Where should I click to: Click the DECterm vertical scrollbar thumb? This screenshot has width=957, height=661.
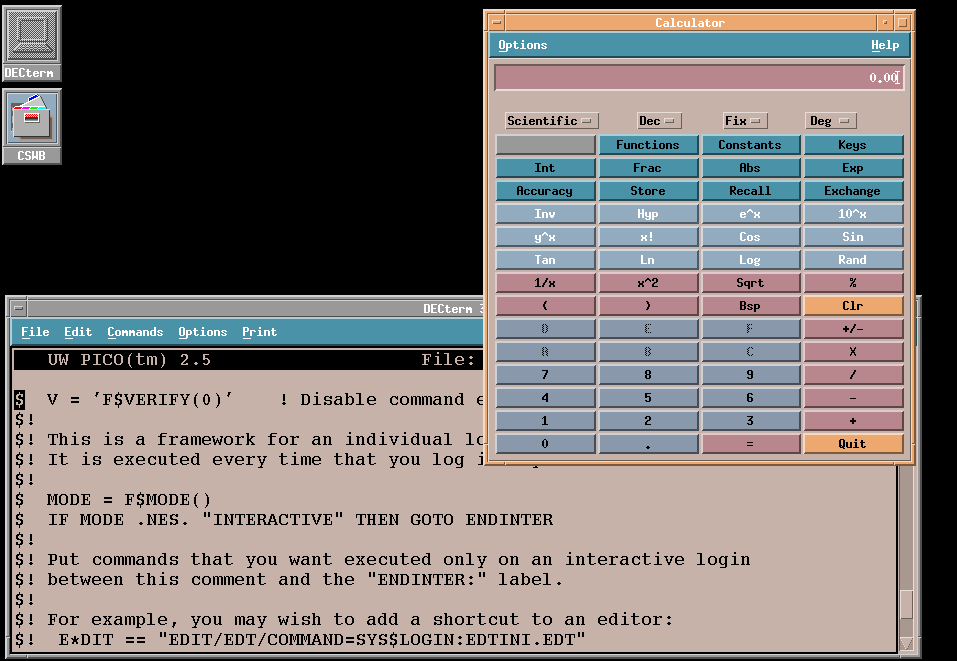pos(905,605)
